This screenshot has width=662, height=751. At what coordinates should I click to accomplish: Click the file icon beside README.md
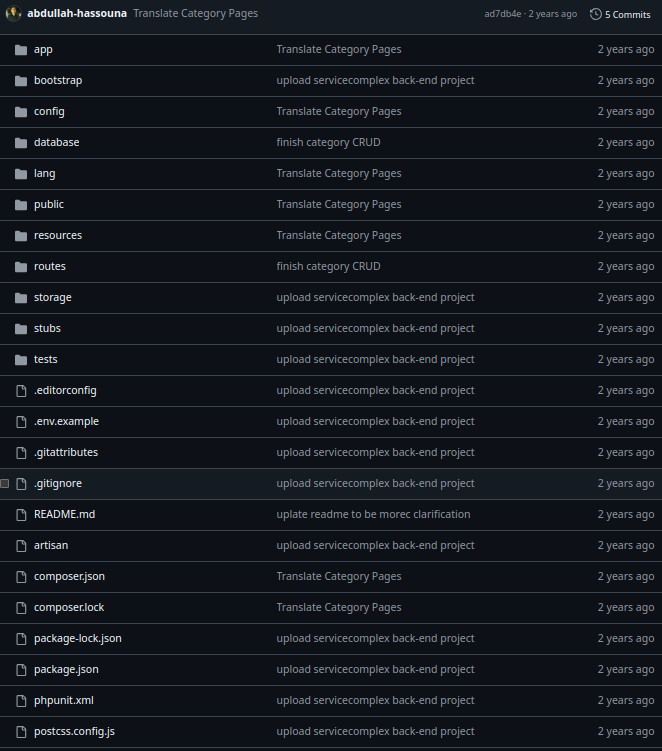pos(21,514)
